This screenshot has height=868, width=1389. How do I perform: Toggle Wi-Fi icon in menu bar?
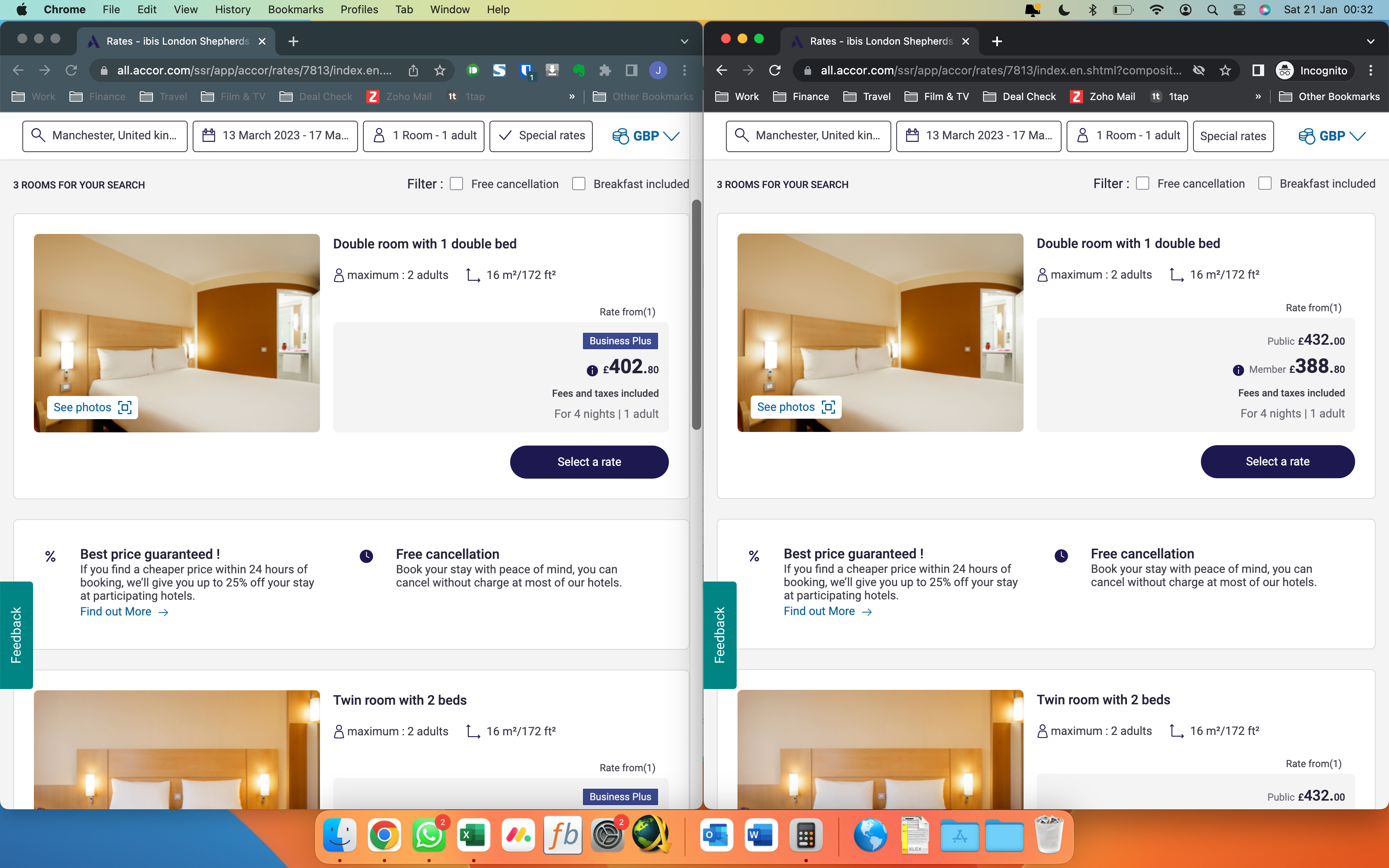(x=1156, y=10)
